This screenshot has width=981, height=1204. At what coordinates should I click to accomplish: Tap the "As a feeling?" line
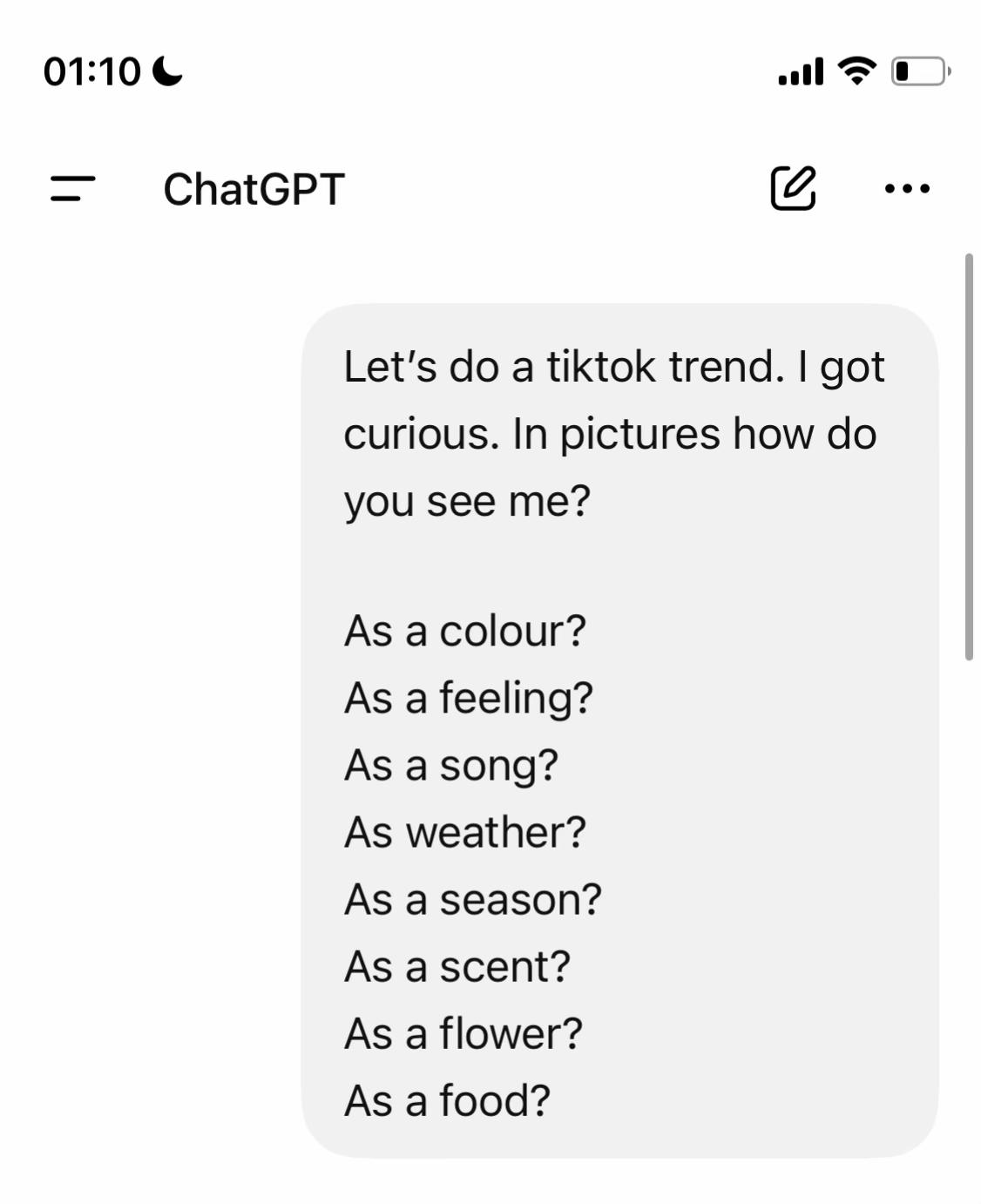click(x=469, y=698)
